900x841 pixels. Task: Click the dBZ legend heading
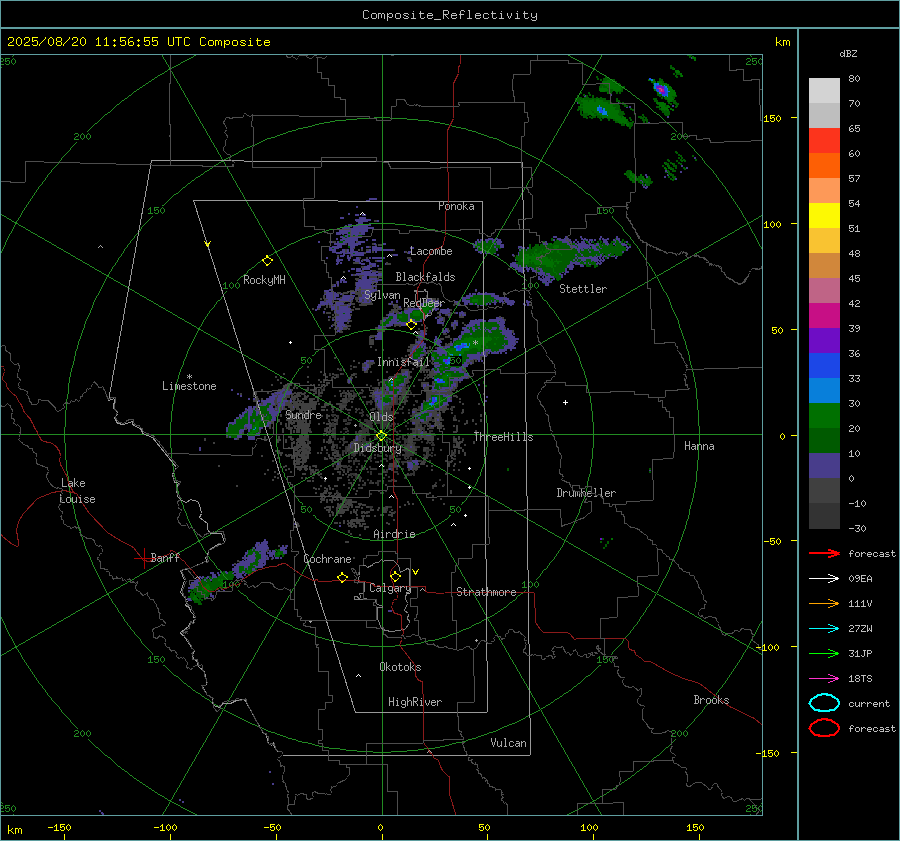click(x=848, y=53)
